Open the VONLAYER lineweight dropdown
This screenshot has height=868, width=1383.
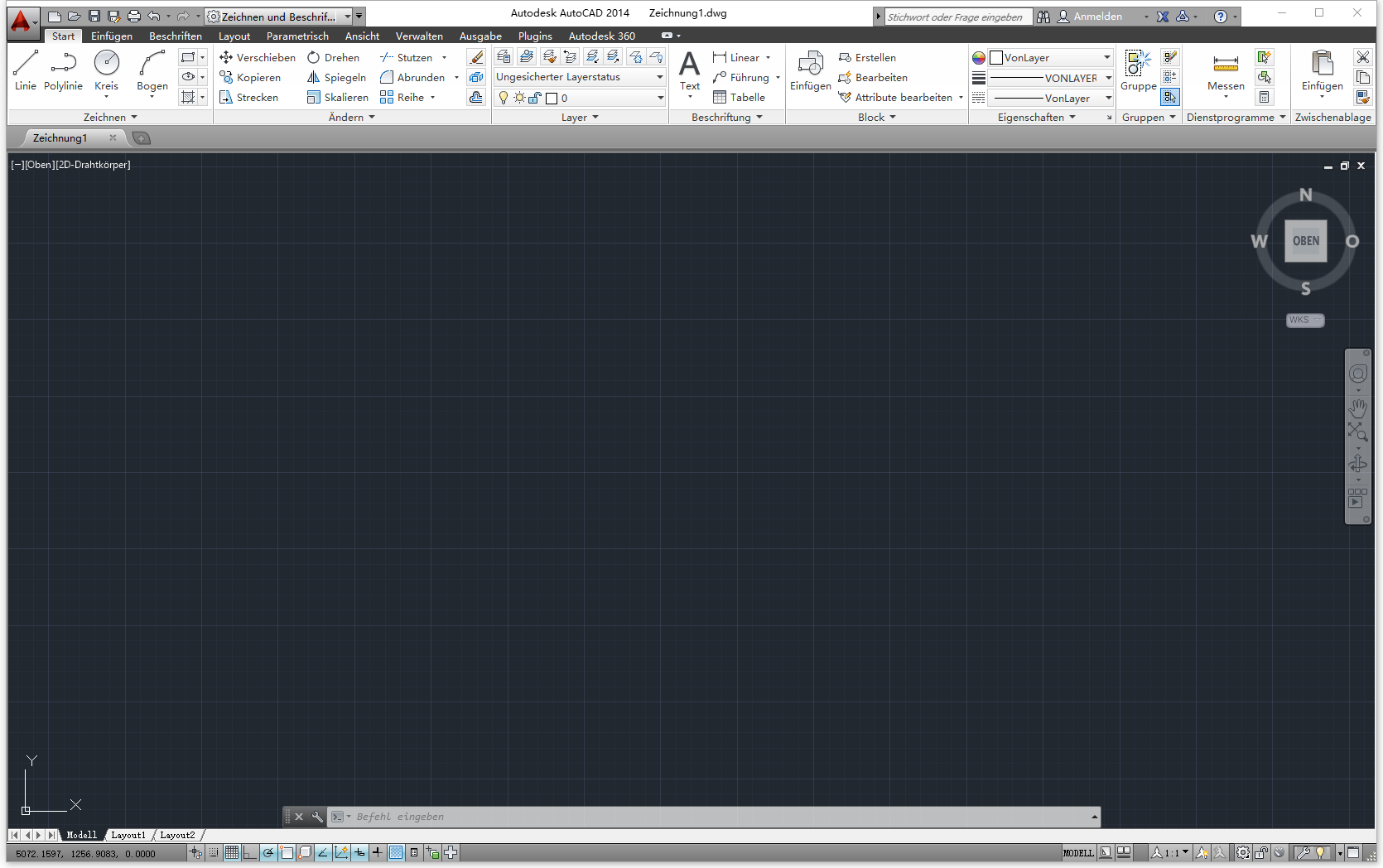[x=1049, y=78]
